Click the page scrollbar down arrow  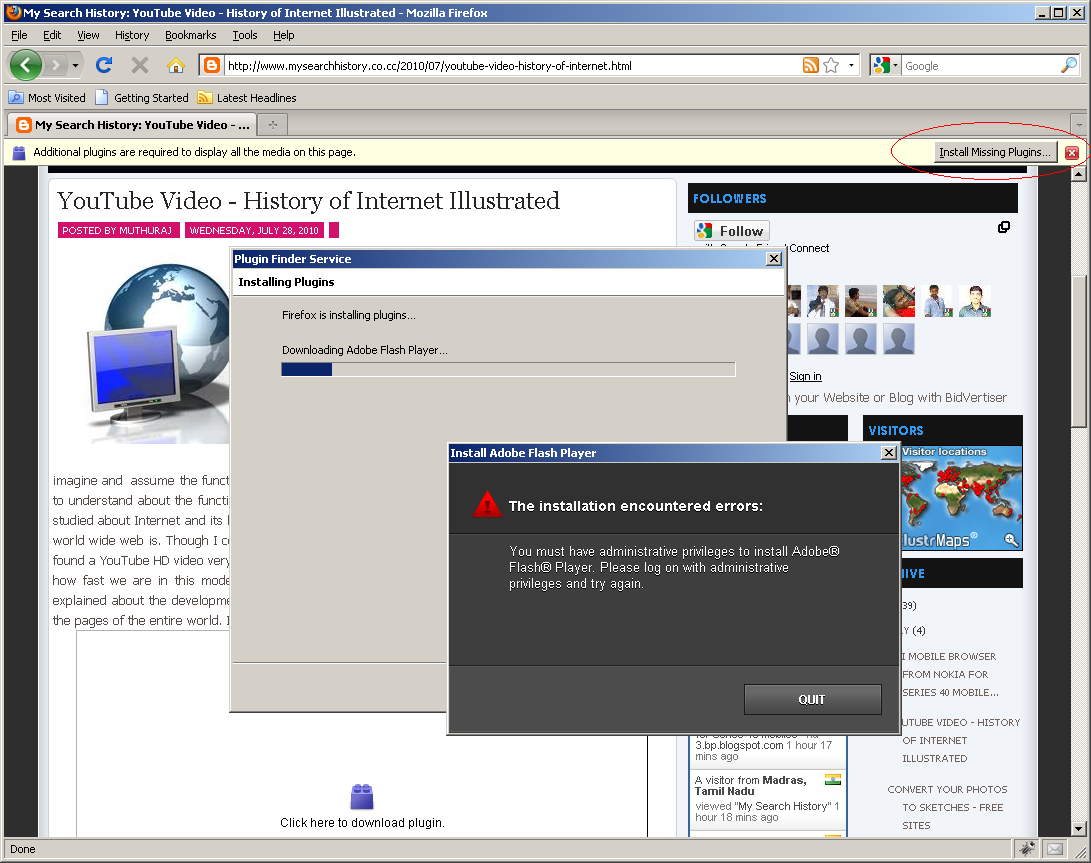[1079, 828]
